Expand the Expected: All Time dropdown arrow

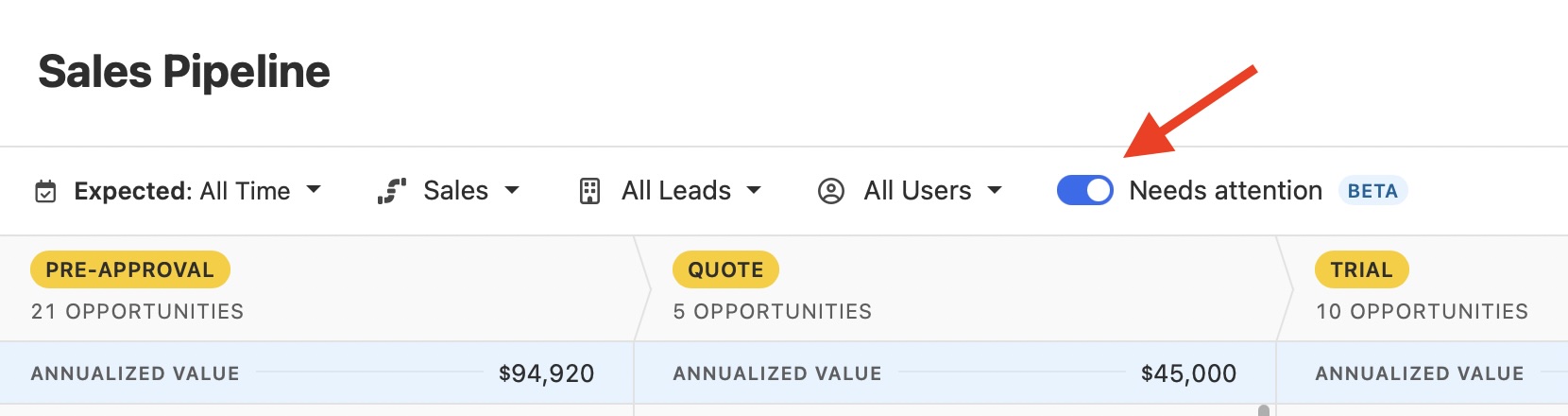314,190
